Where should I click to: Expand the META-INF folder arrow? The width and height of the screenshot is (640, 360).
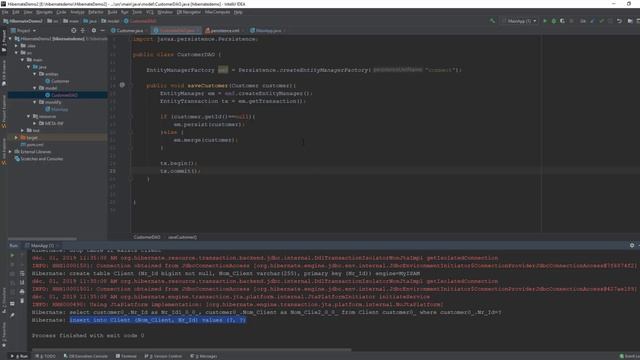(35, 123)
